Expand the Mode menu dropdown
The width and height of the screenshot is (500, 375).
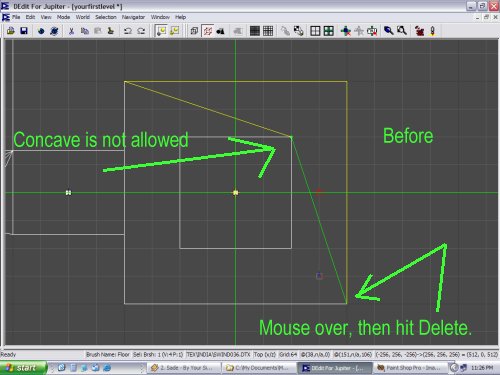(63, 17)
